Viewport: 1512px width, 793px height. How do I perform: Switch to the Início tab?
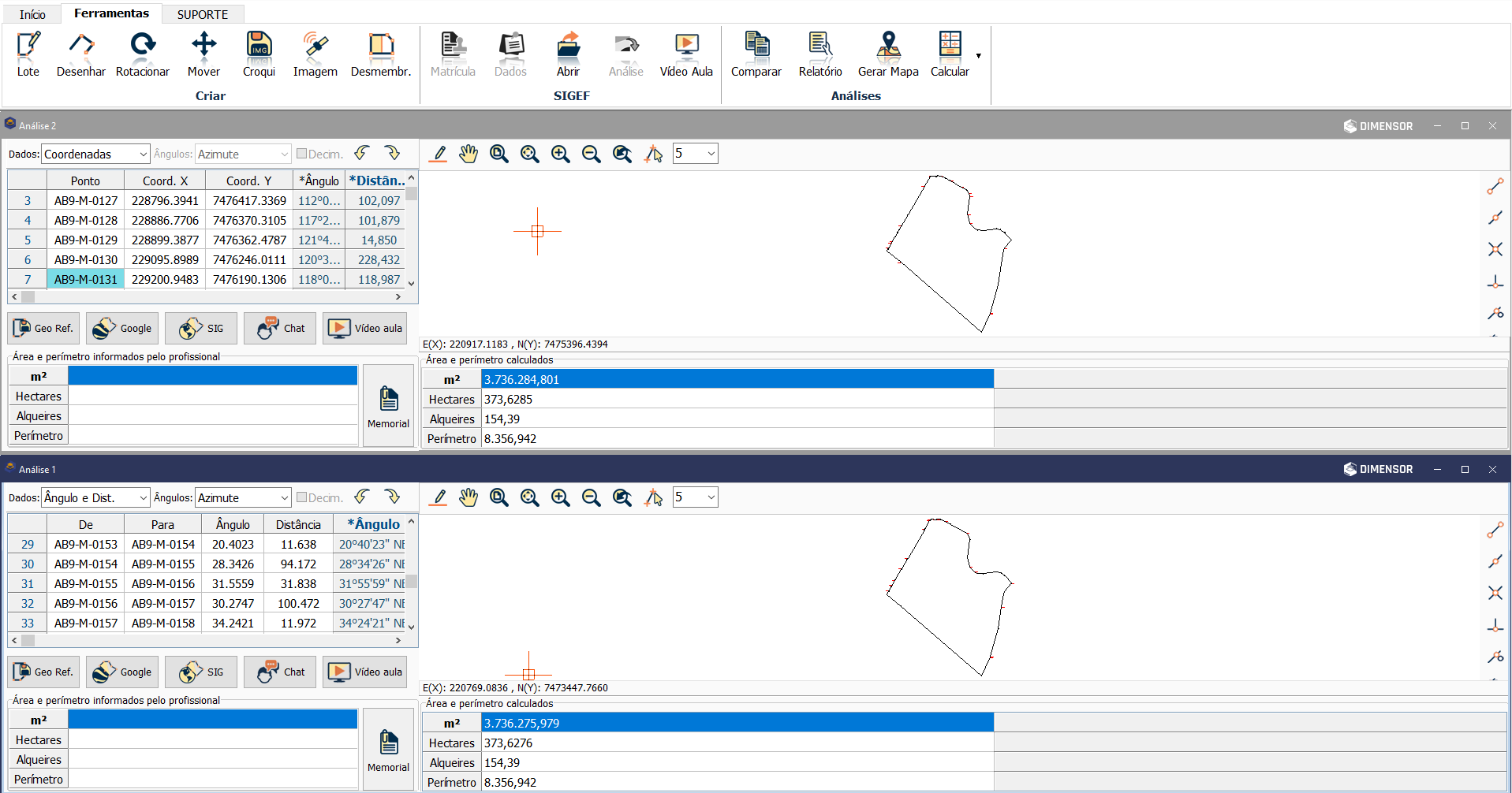tap(32, 14)
